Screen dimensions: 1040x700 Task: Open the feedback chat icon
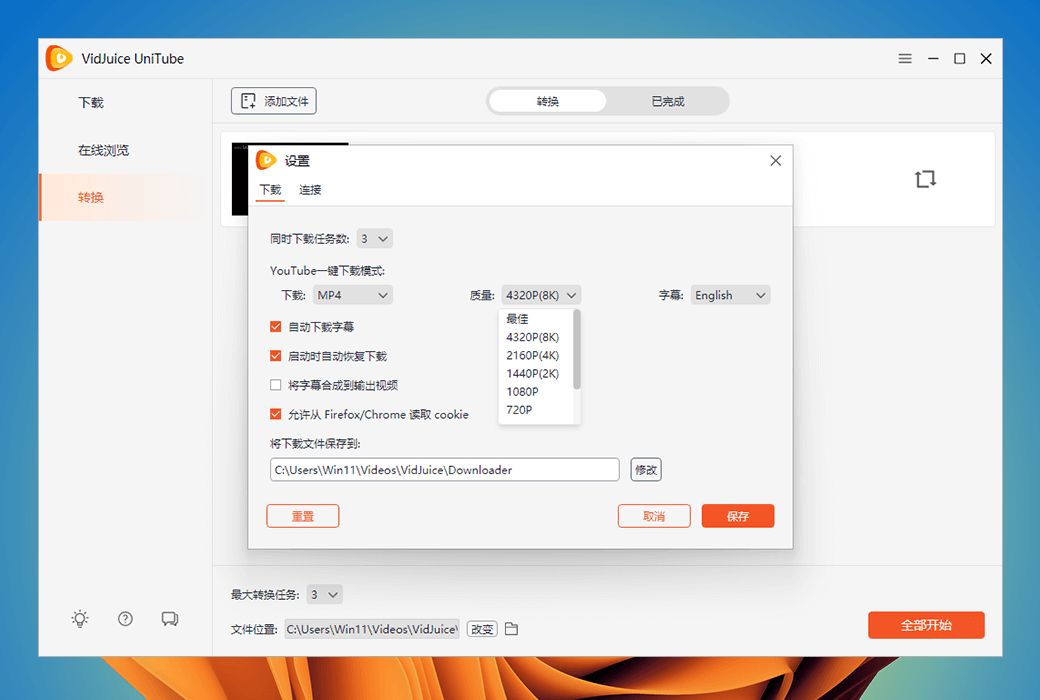170,618
